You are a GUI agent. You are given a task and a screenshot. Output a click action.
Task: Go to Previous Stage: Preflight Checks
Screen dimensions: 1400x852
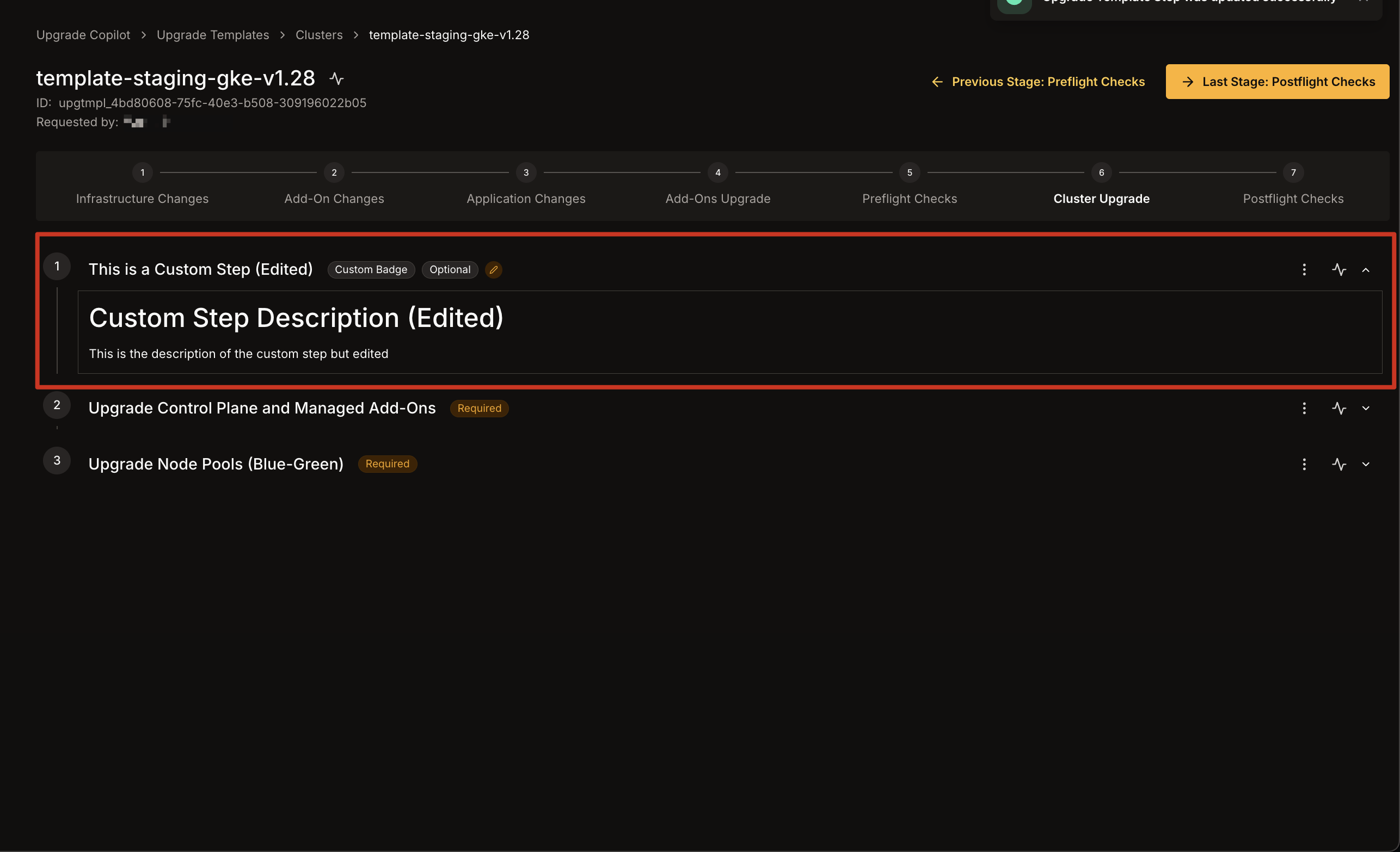pyautogui.click(x=1037, y=82)
